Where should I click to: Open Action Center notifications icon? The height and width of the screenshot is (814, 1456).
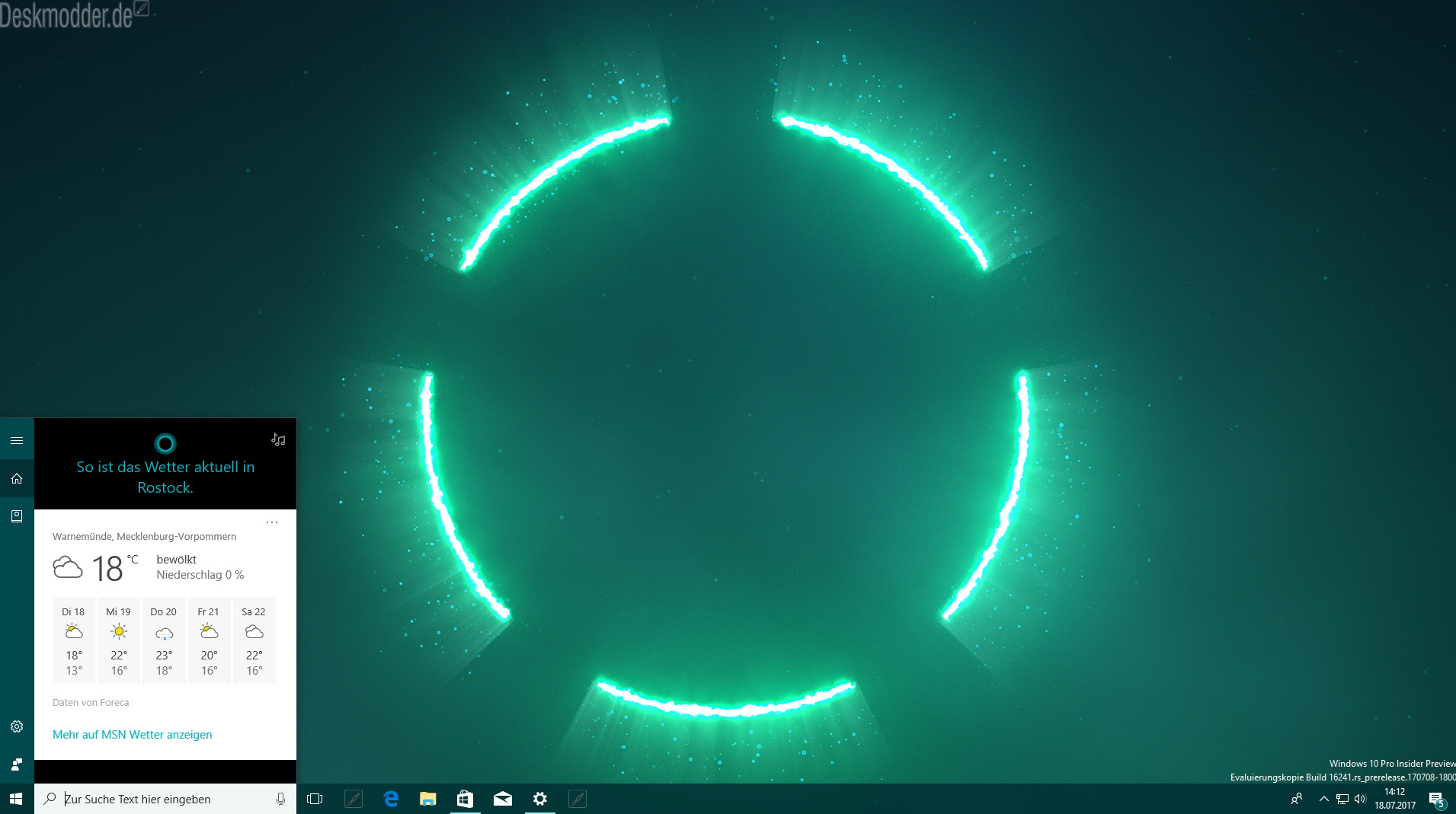pyautogui.click(x=1437, y=800)
